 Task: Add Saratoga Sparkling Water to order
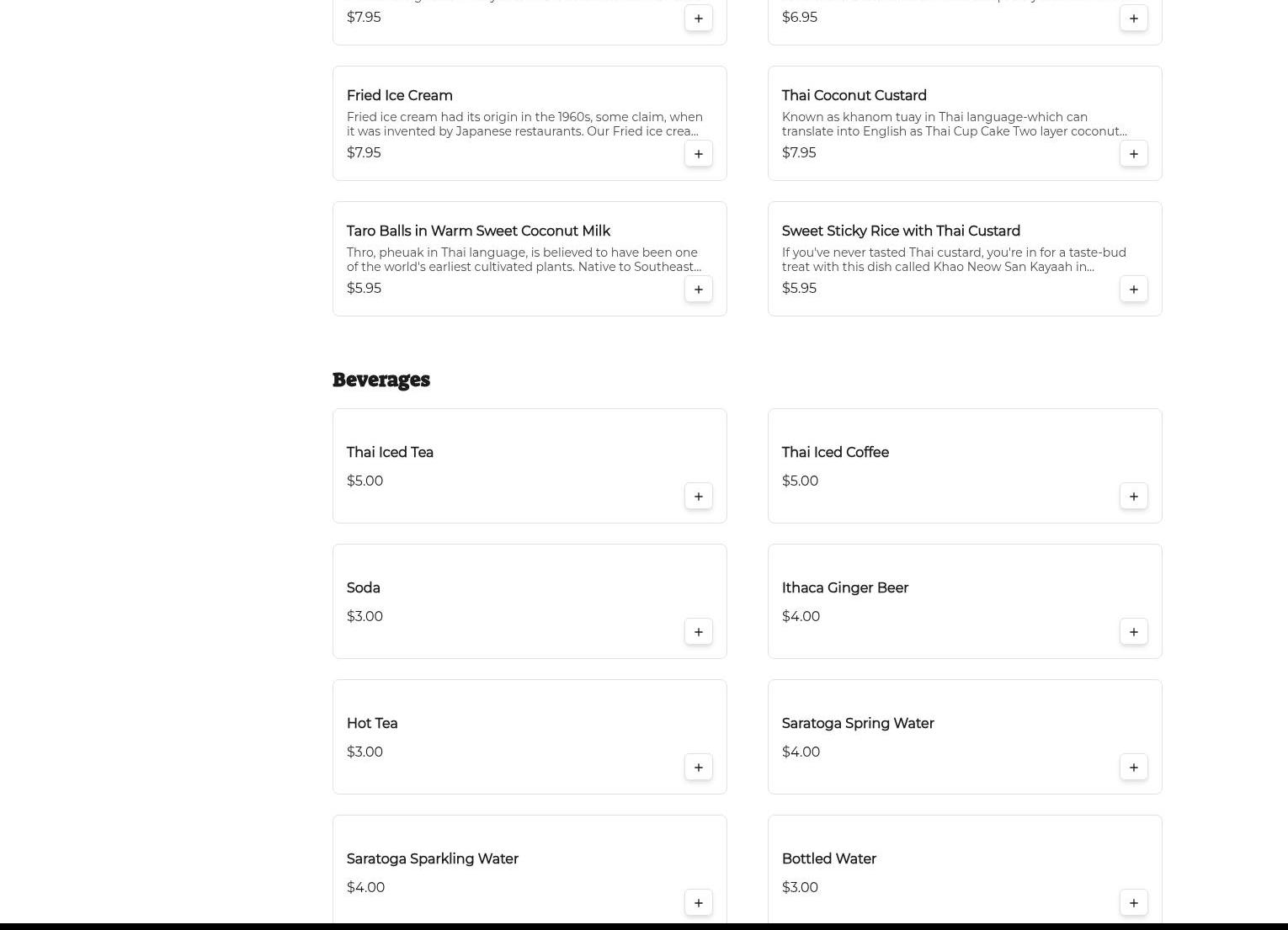[698, 903]
